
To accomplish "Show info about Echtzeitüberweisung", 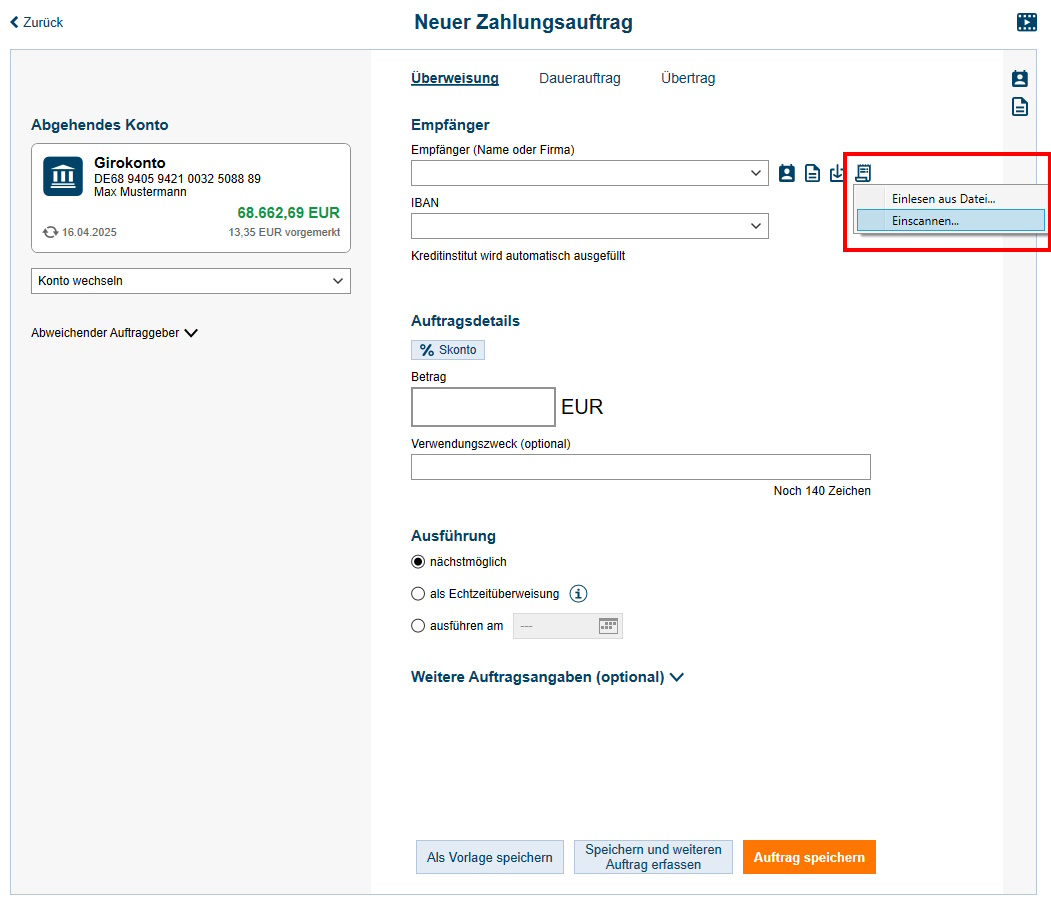I will (x=578, y=594).
